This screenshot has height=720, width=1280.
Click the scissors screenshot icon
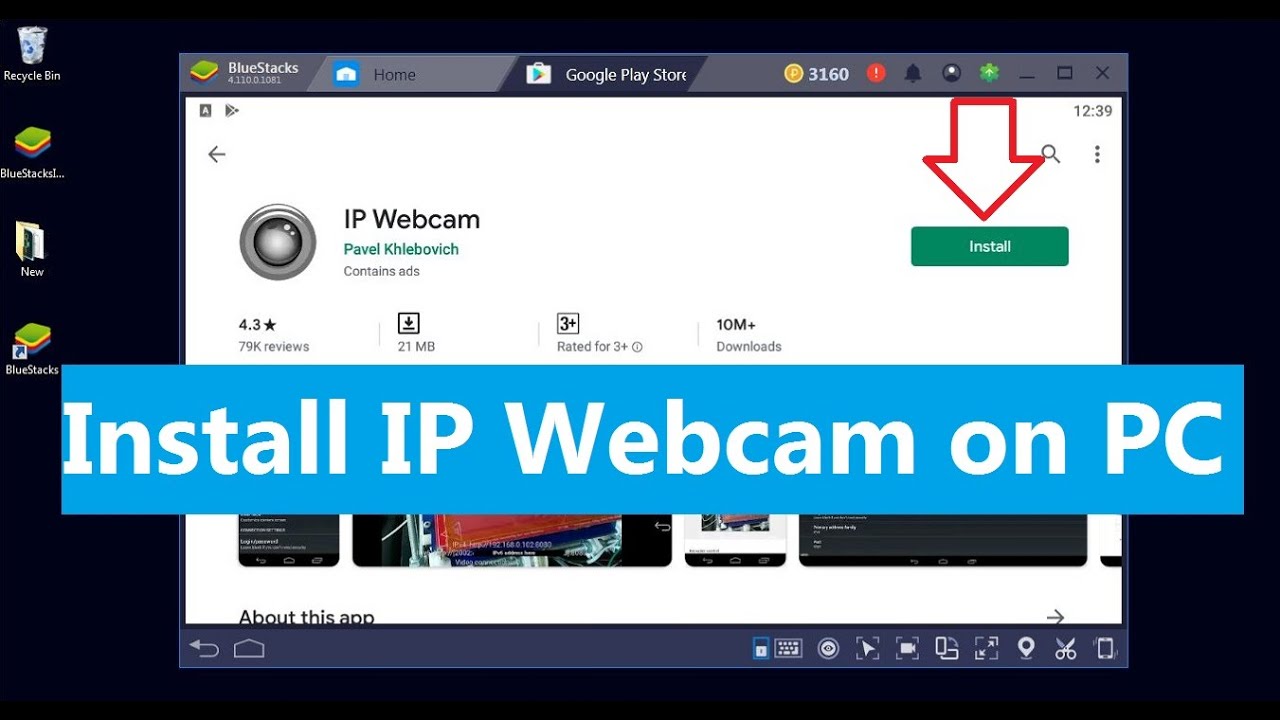[1065, 649]
